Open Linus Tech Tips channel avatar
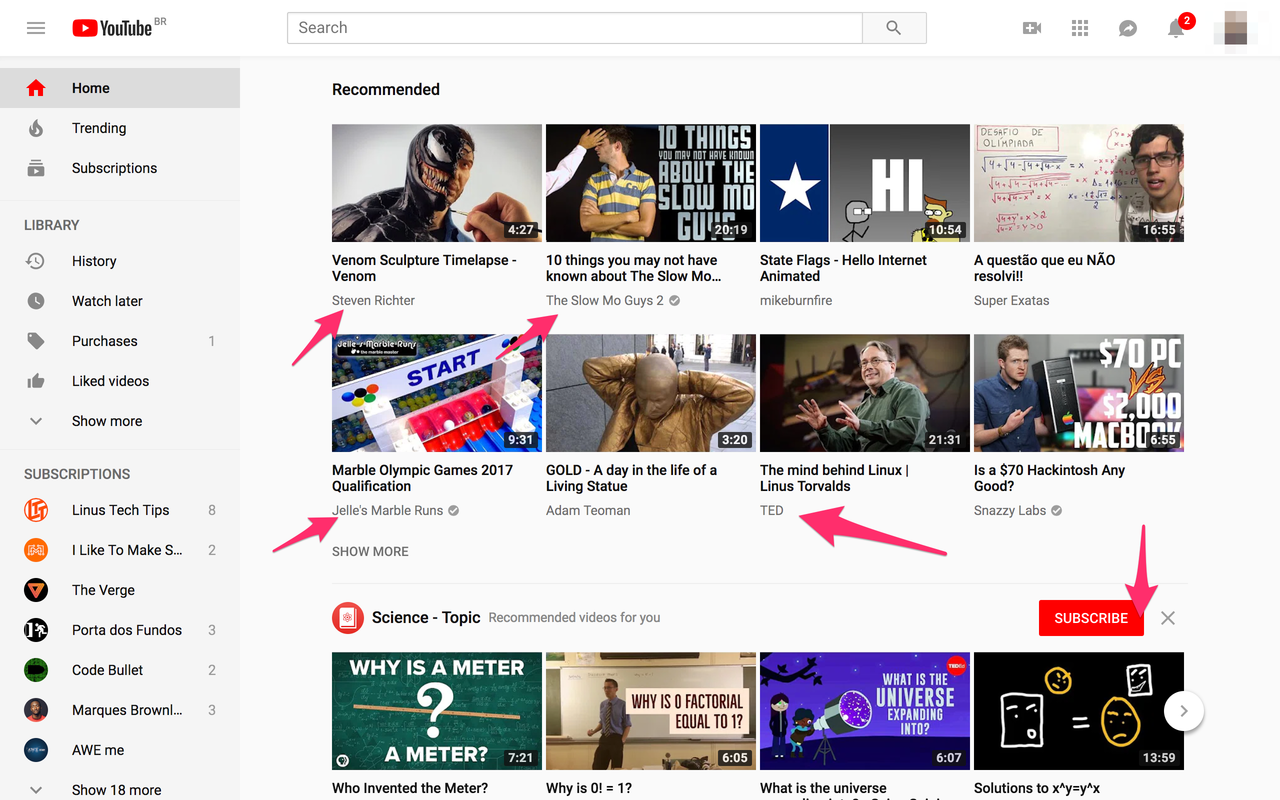The image size is (1280, 800). pyautogui.click(x=36, y=510)
